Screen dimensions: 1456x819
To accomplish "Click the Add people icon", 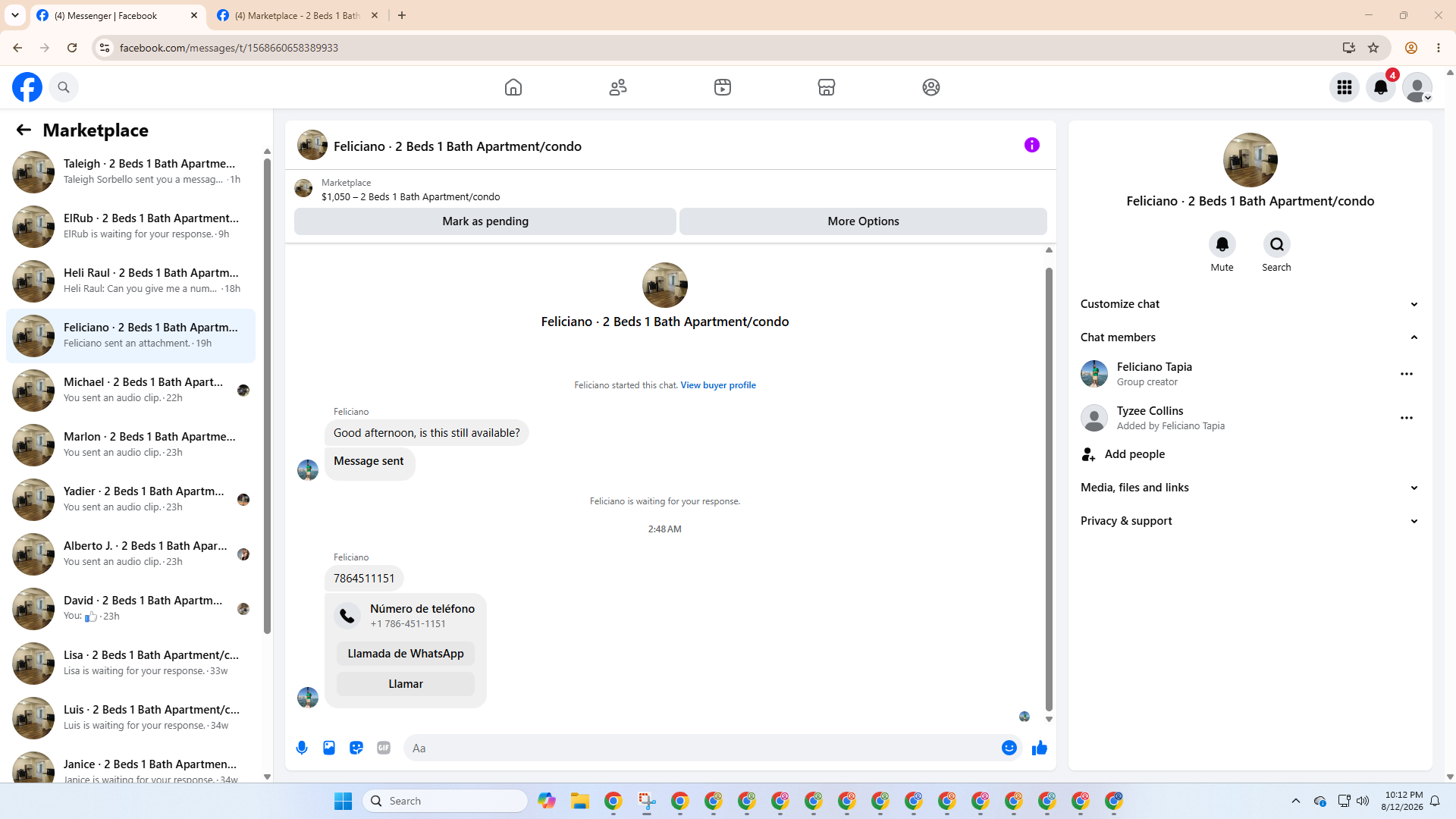I will [1089, 454].
